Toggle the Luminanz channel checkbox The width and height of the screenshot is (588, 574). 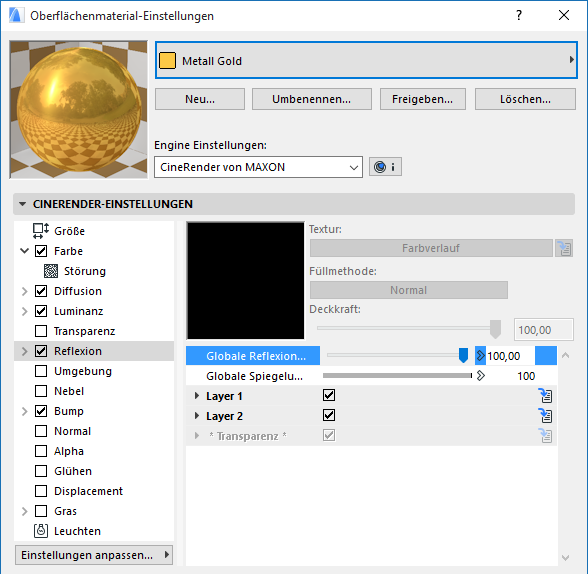41,311
